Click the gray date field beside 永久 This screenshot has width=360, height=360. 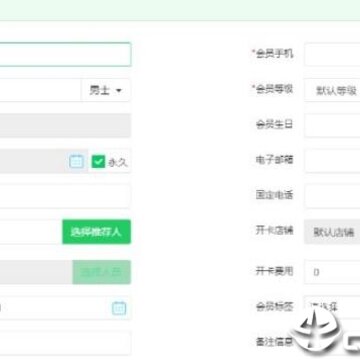(x=44, y=161)
